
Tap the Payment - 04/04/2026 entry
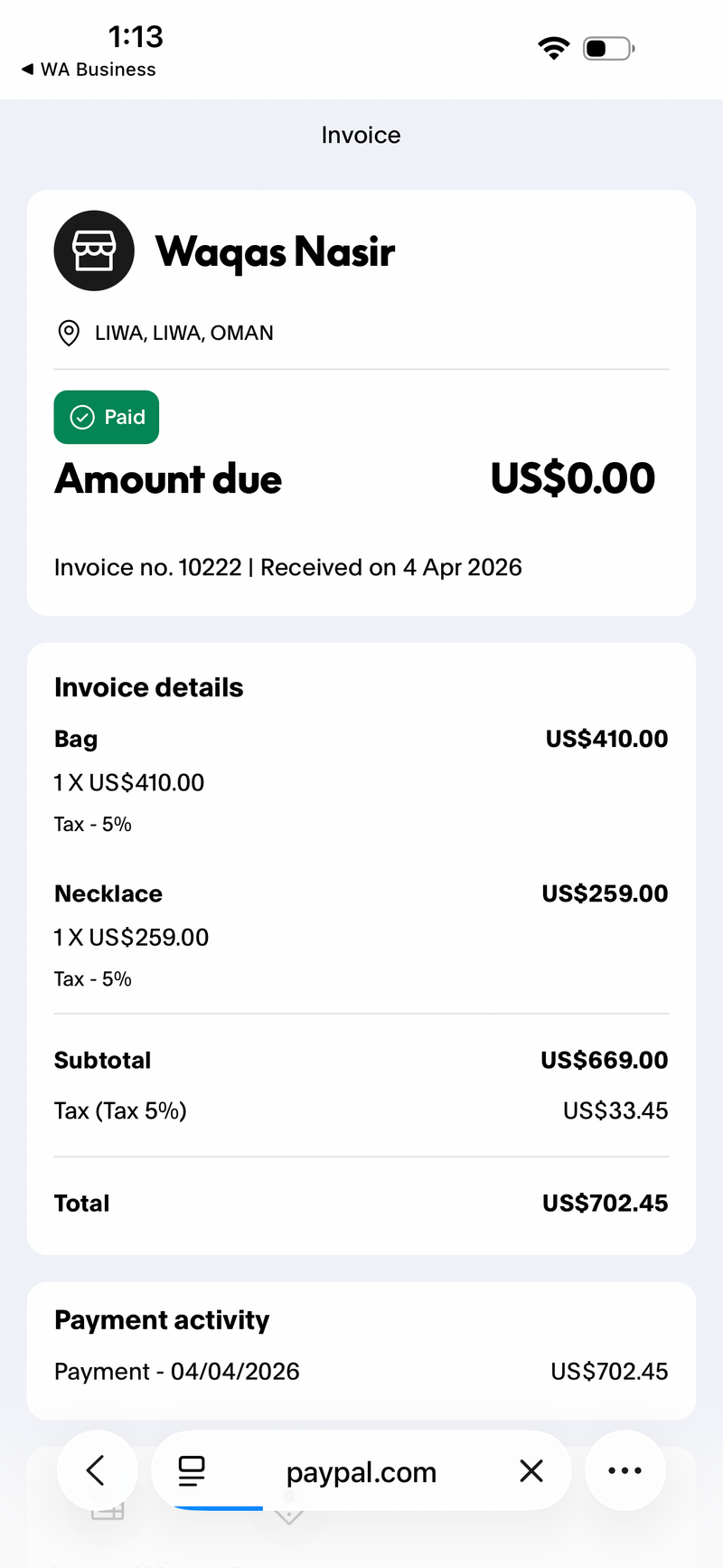pyautogui.click(x=361, y=1371)
